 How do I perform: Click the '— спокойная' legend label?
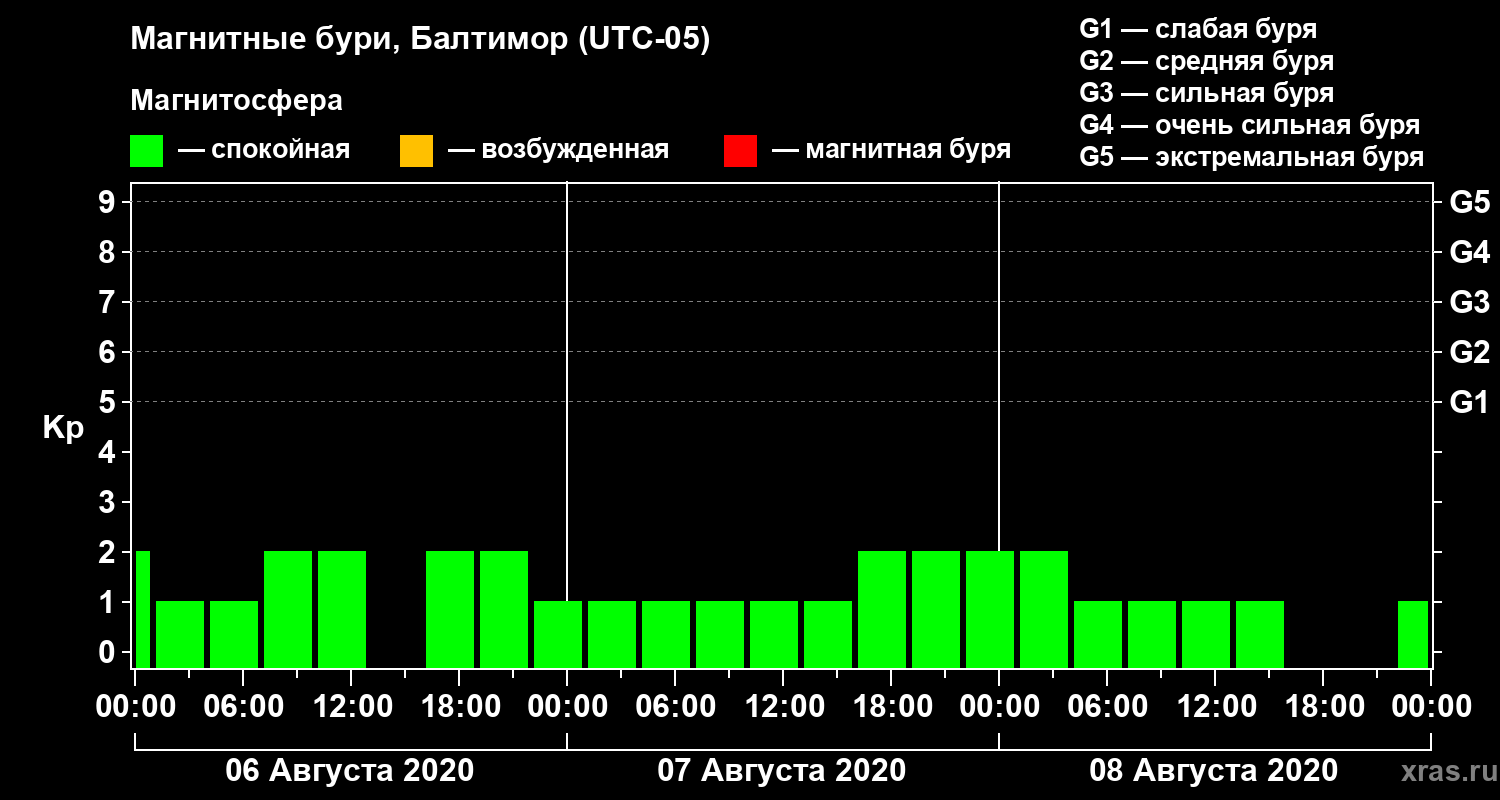click(x=264, y=151)
